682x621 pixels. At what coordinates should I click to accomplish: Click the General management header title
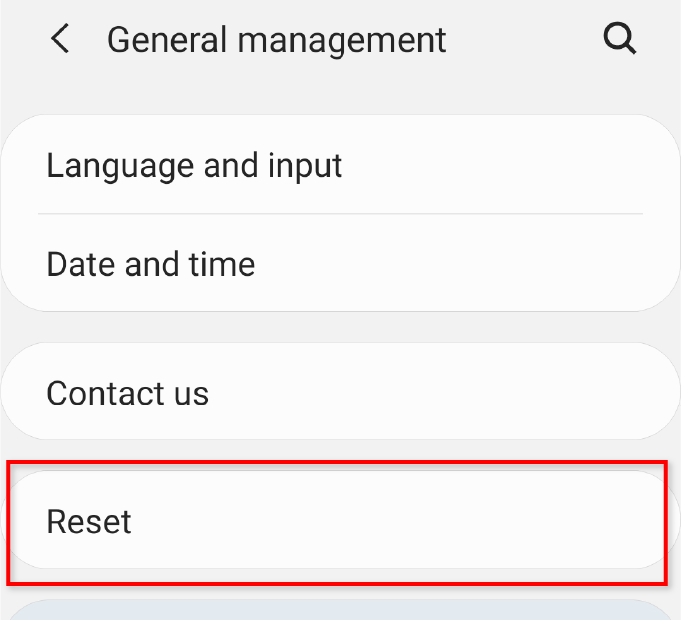point(277,40)
